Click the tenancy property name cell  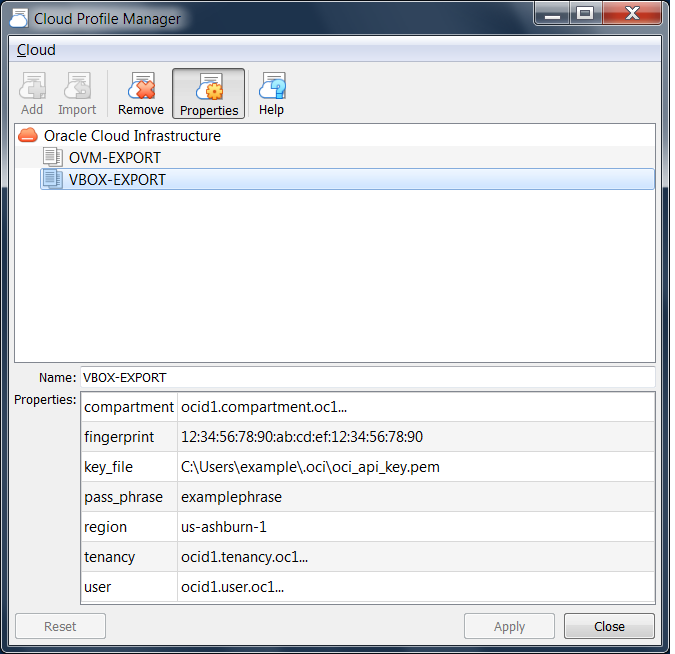(129, 557)
